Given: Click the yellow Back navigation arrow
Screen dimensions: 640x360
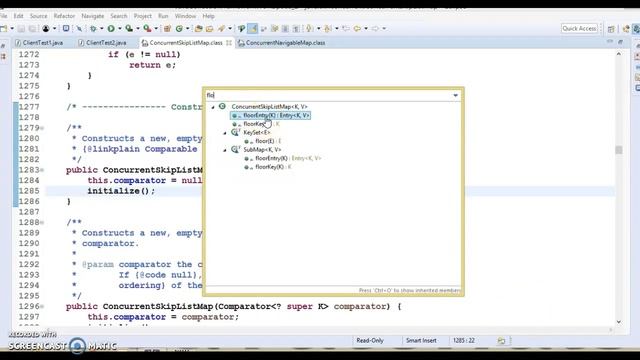Looking at the screenshot, I should click(357, 29).
